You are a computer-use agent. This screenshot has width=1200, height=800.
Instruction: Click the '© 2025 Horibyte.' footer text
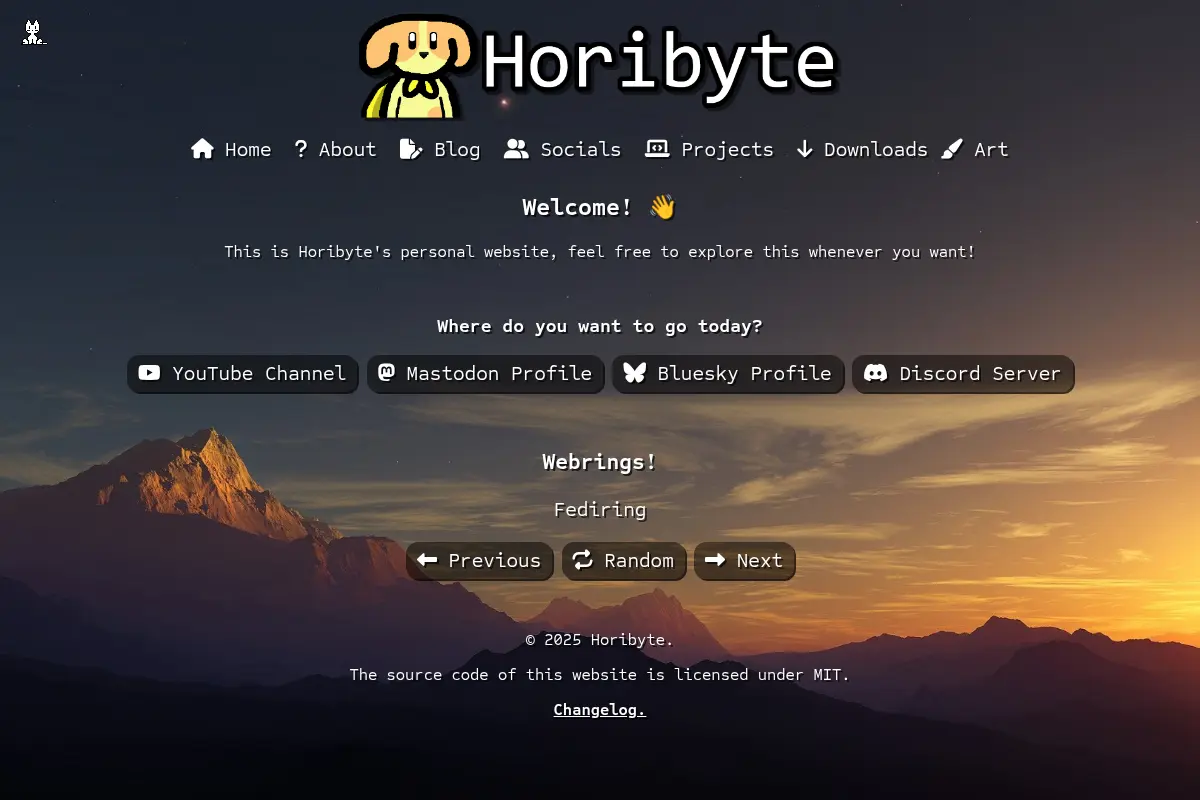pos(600,640)
